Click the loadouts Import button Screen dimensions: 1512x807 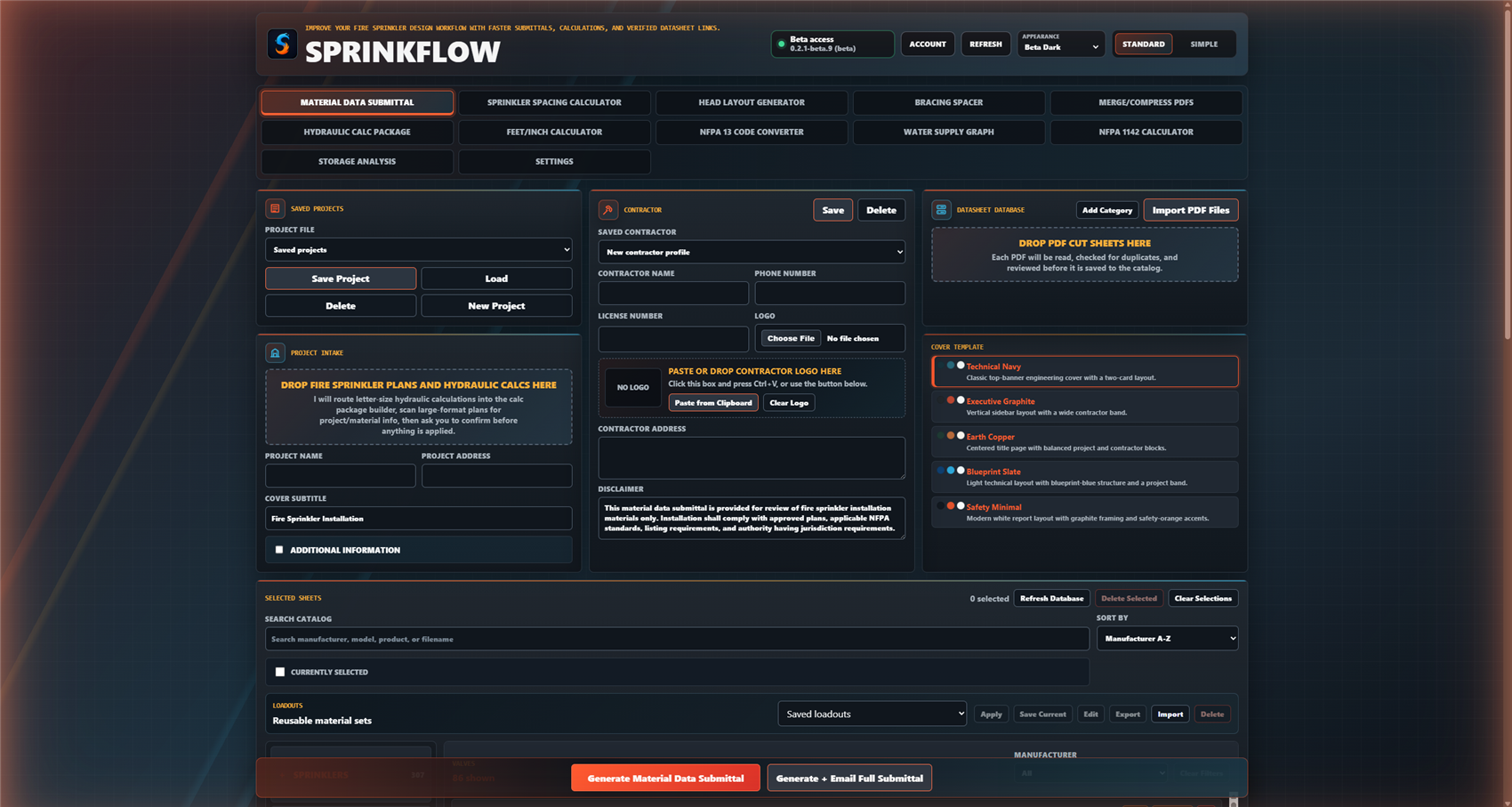click(1170, 714)
